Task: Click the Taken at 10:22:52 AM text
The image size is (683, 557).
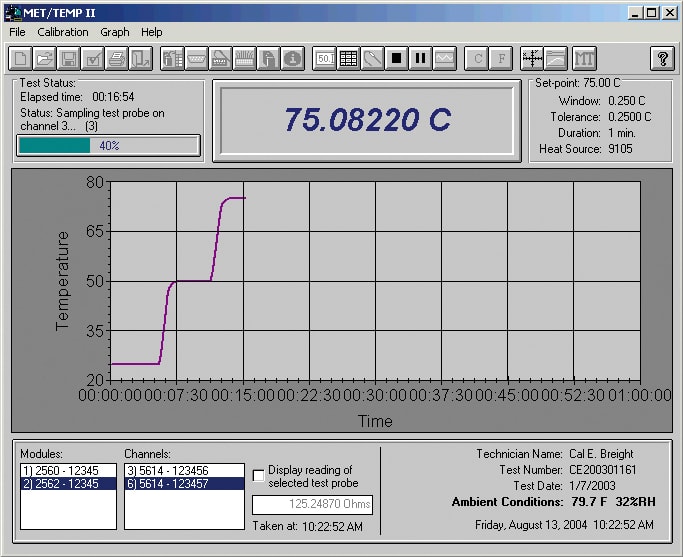Action: click(x=308, y=527)
